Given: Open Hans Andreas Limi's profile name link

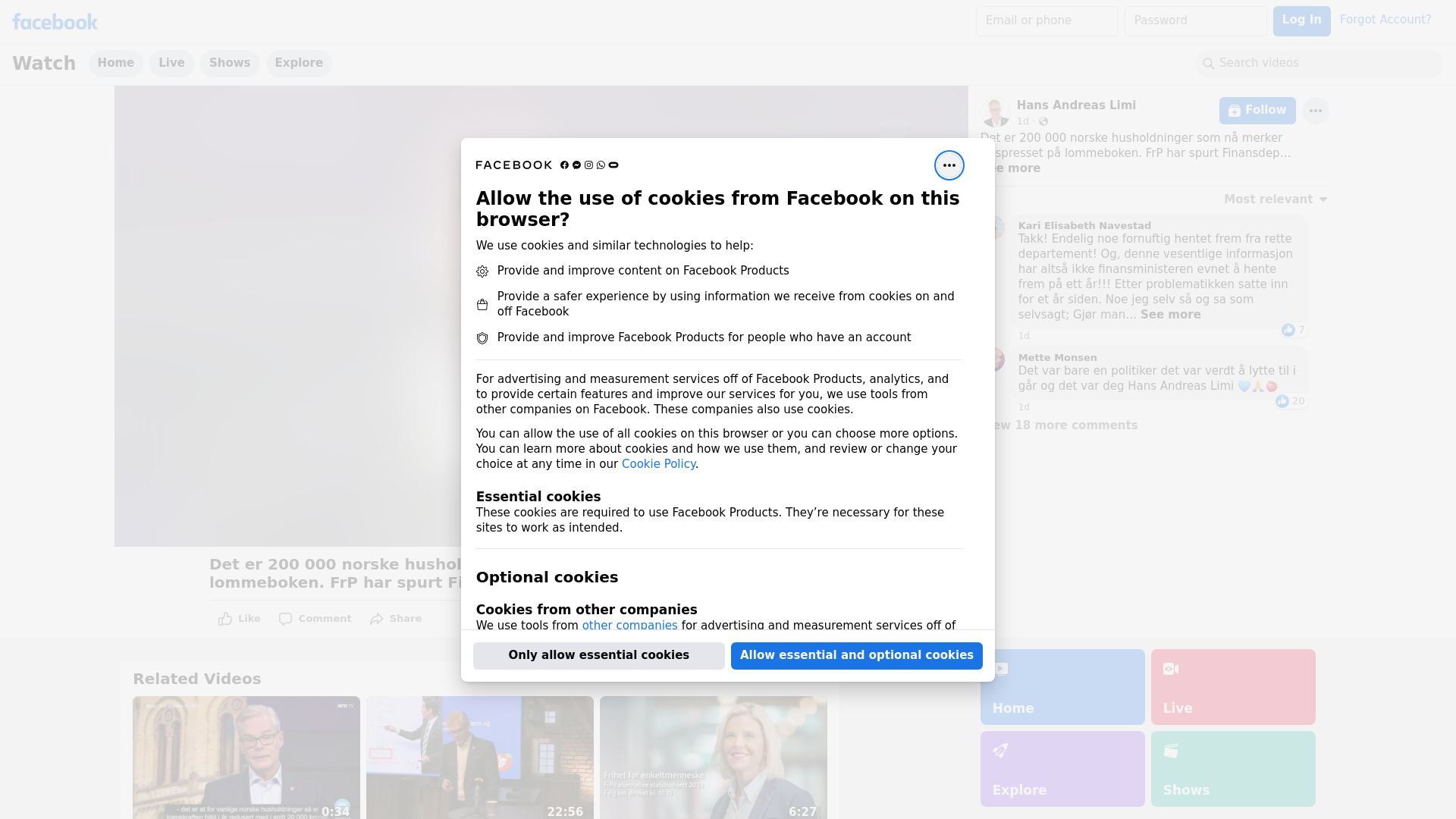Looking at the screenshot, I should pos(1075,105).
